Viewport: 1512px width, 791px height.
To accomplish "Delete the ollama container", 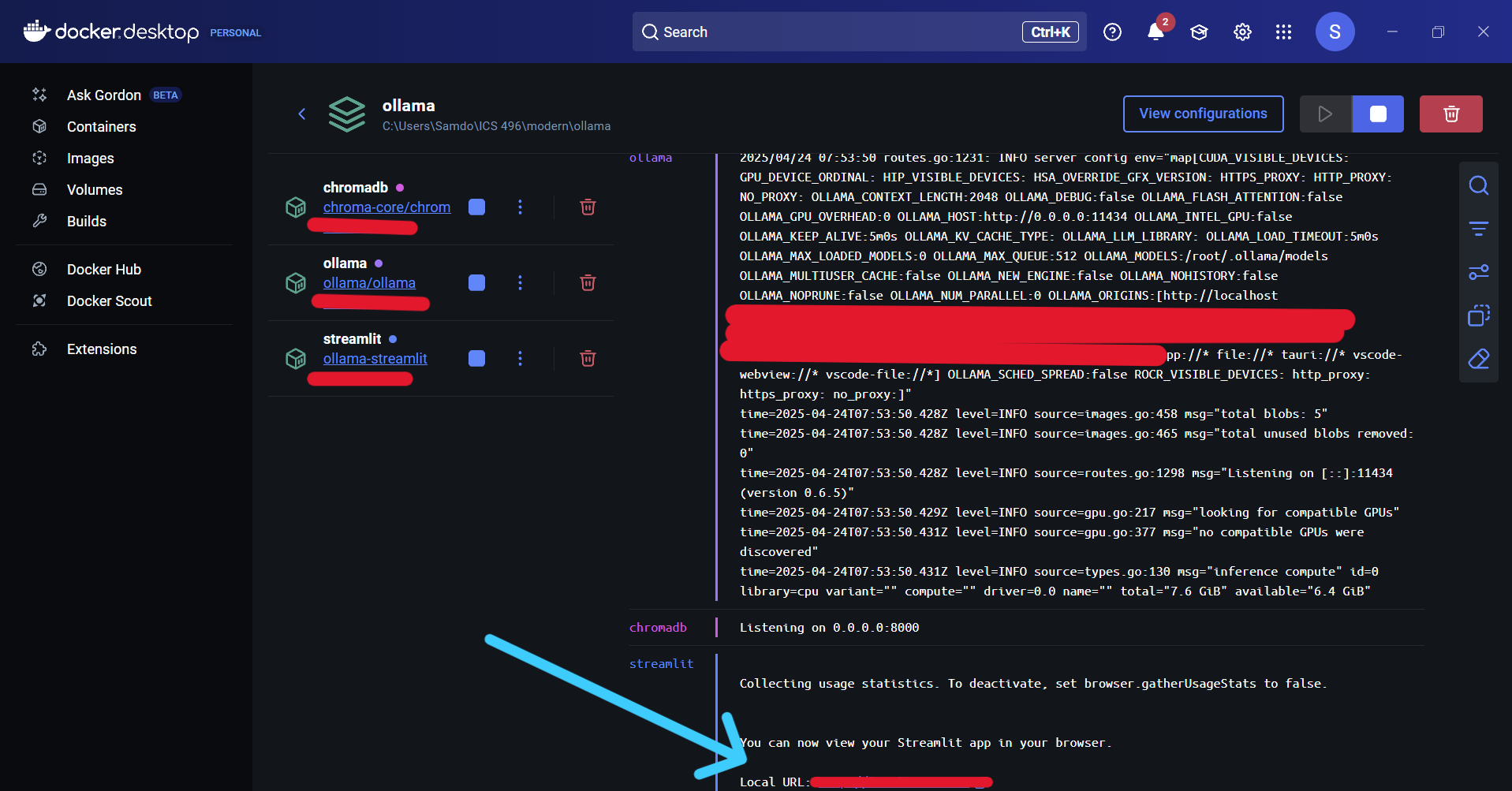I will coord(588,282).
